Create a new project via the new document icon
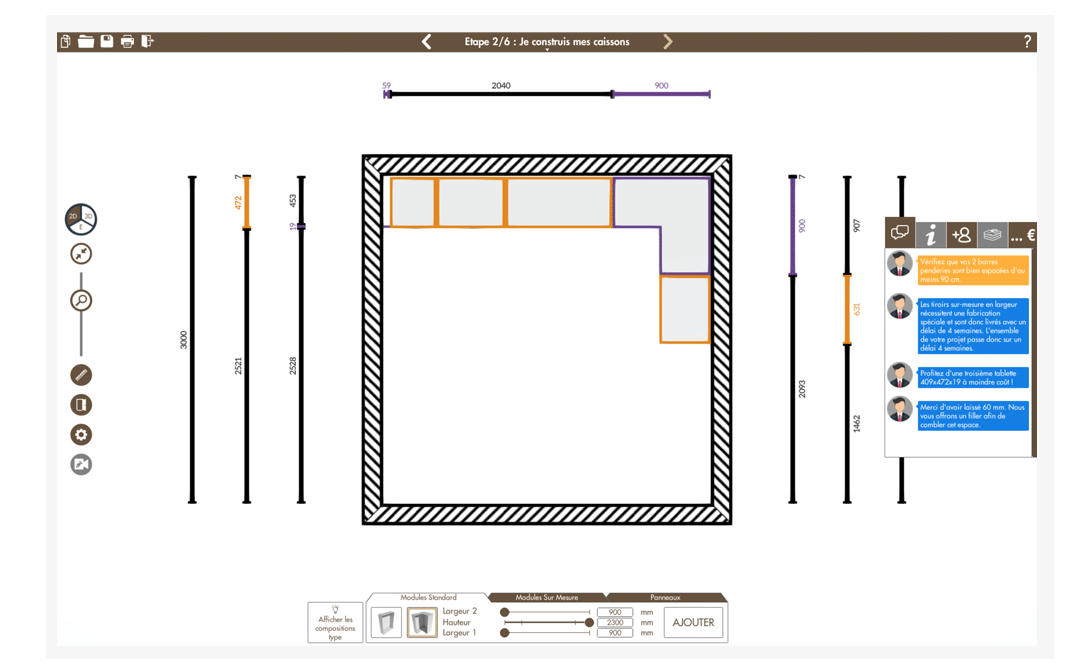The image size is (1080, 664). [63, 41]
